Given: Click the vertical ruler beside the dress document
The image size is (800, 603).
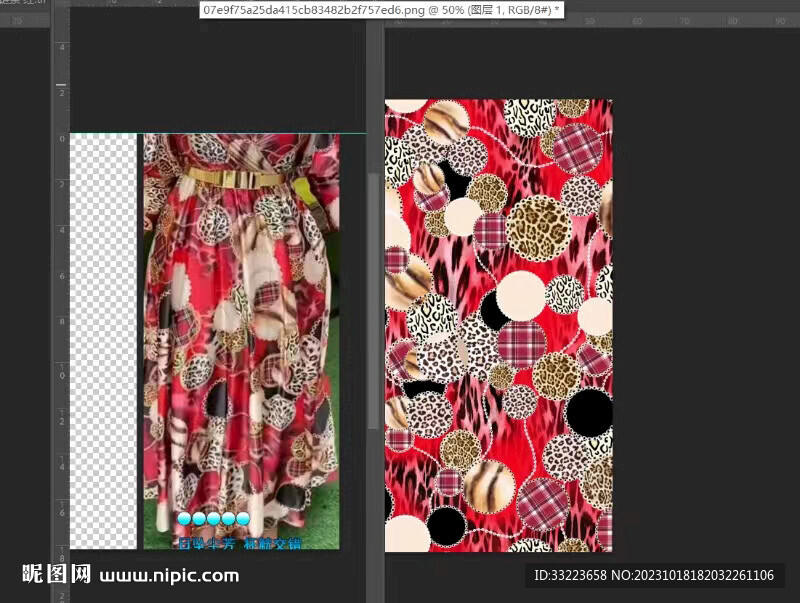Looking at the screenshot, I should [61, 300].
